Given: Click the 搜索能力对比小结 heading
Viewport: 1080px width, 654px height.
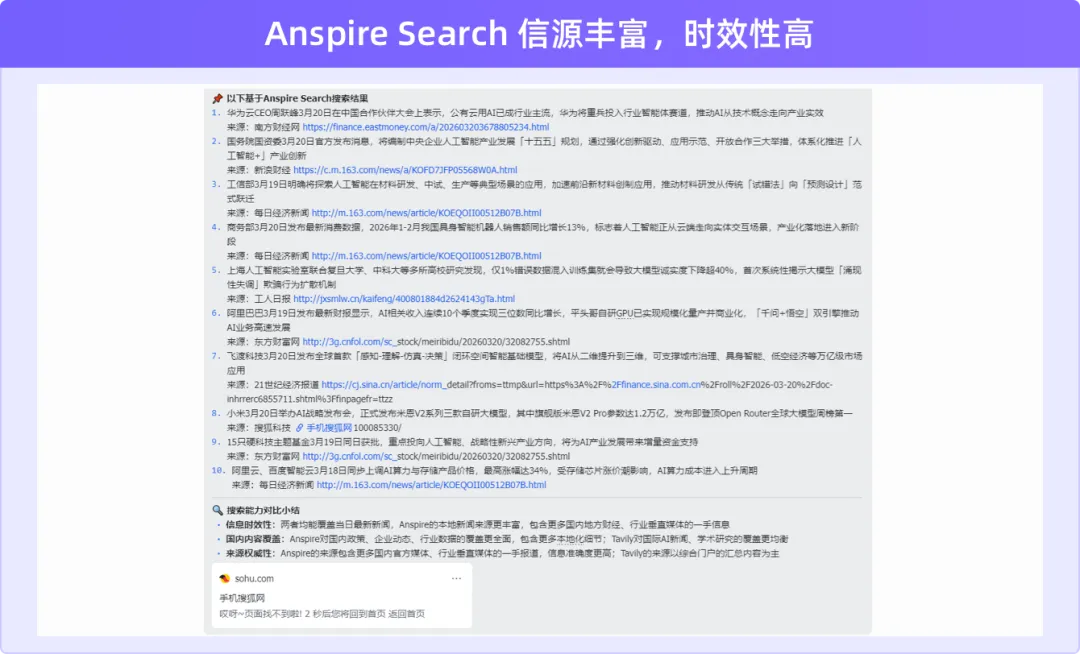Looking at the screenshot, I should (263, 510).
